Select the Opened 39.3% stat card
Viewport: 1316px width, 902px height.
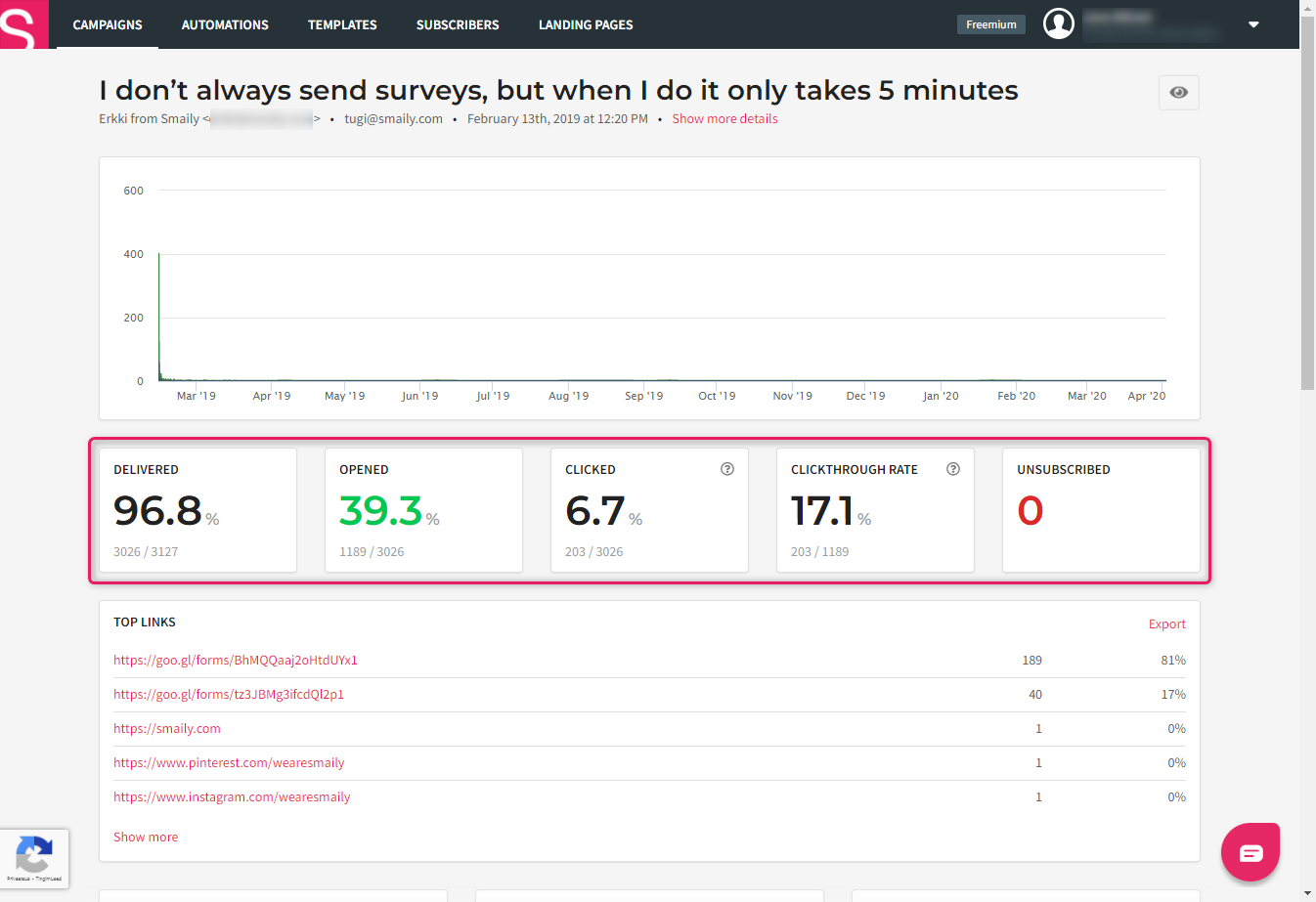[423, 510]
